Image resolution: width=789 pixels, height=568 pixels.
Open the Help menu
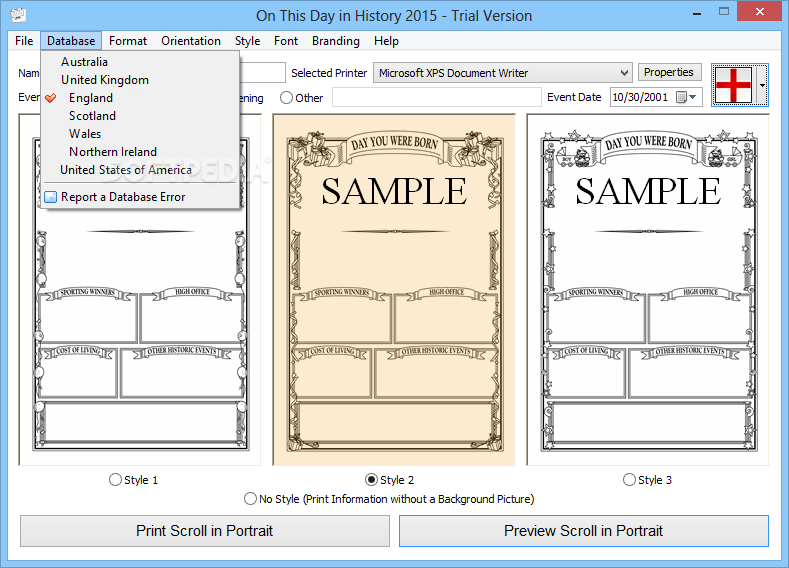[x=386, y=41]
